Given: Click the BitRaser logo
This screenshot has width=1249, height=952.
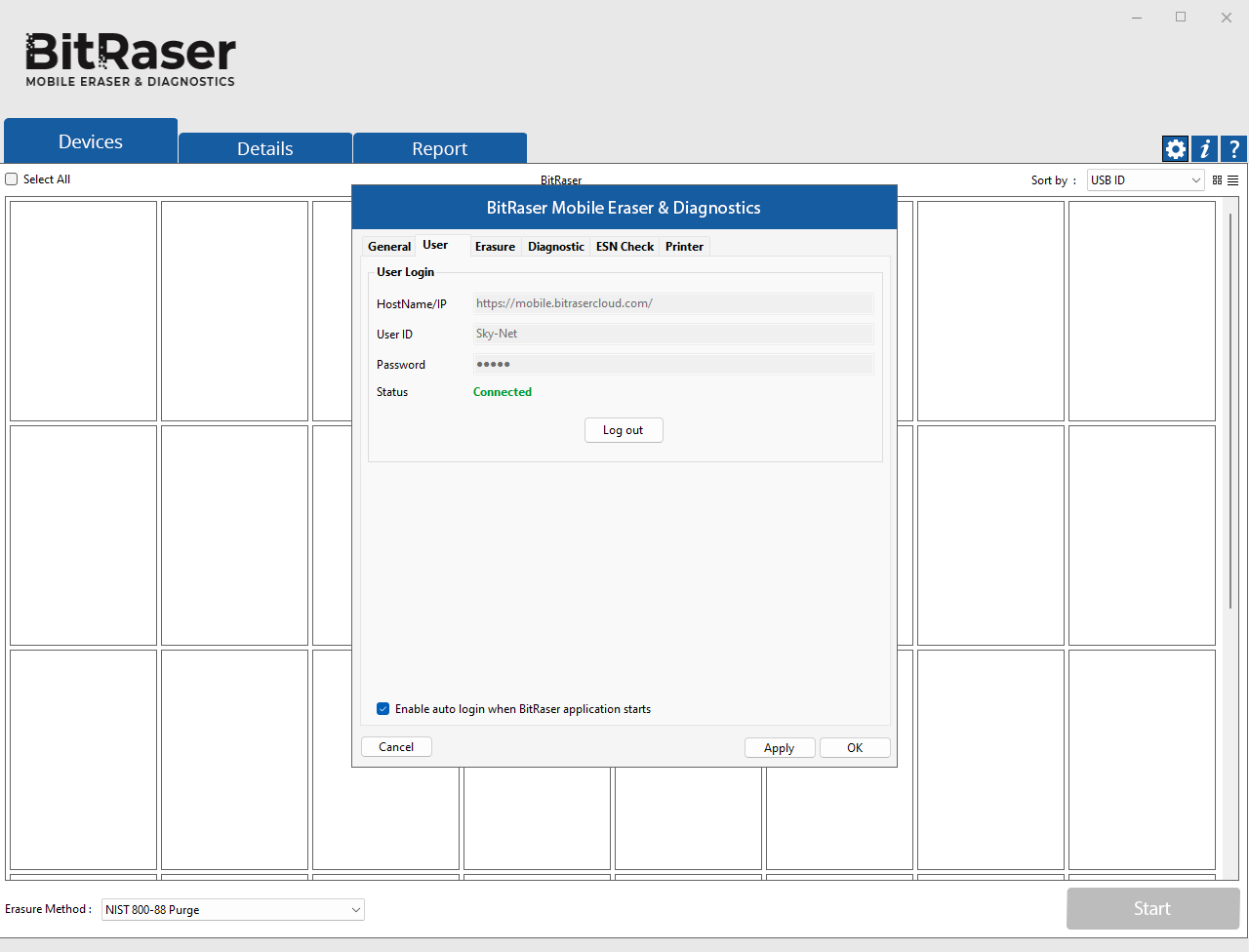Looking at the screenshot, I should pyautogui.click(x=131, y=59).
